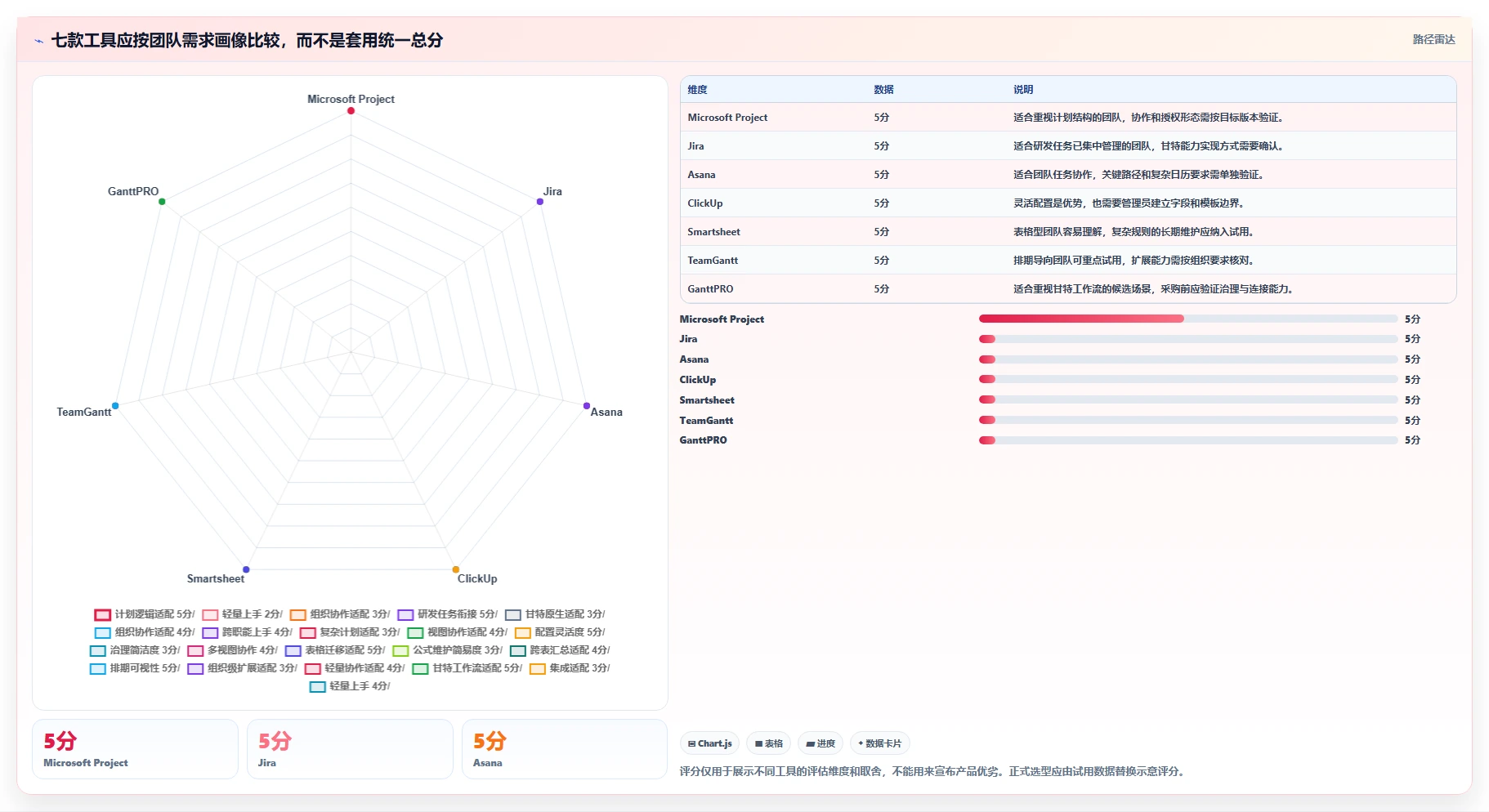The image size is (1489, 812).
Task: Hide the 配置灵活度 5分 dataset in legend
Action: (x=560, y=632)
